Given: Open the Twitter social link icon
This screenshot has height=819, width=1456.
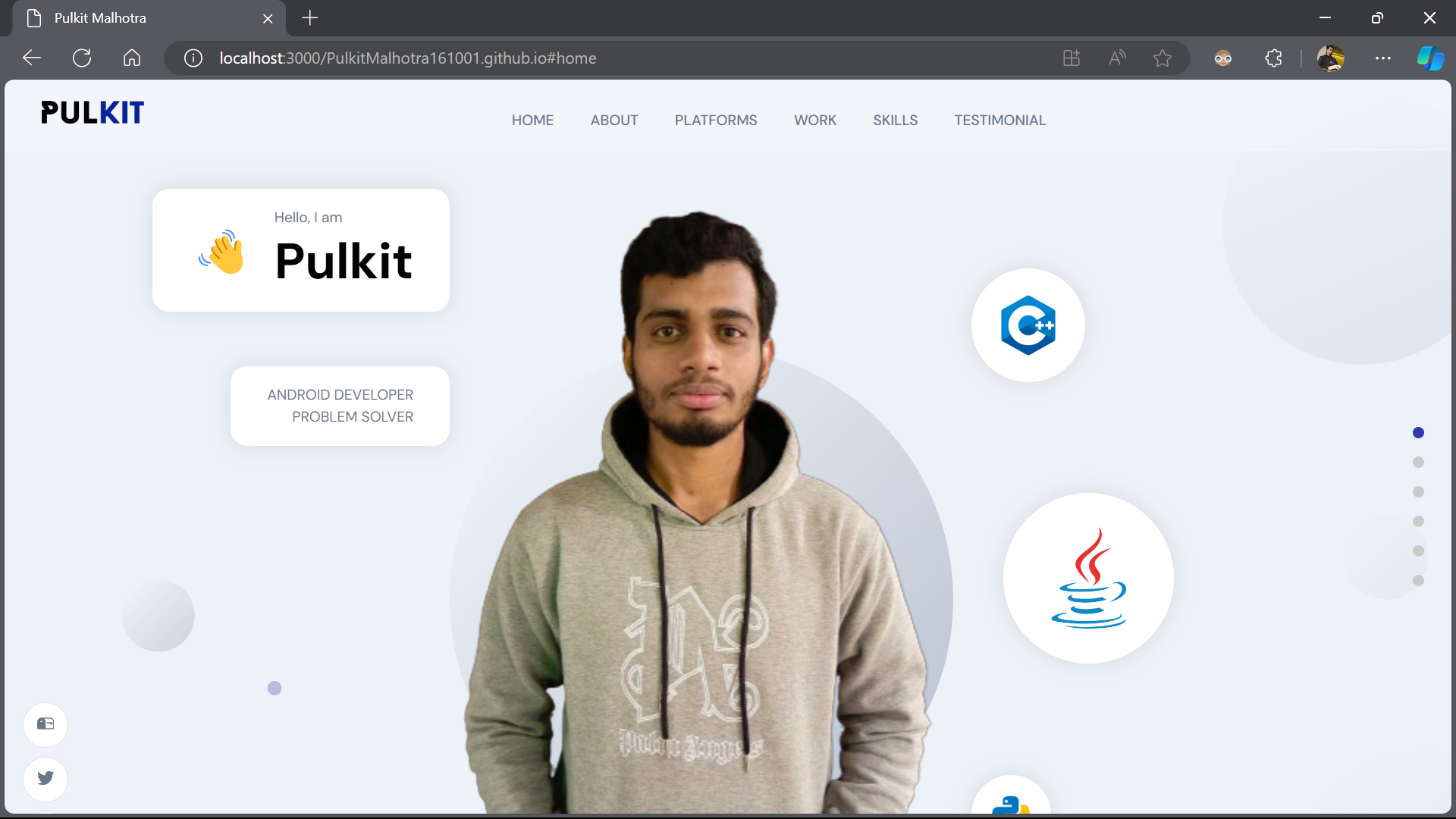Looking at the screenshot, I should pos(45,778).
